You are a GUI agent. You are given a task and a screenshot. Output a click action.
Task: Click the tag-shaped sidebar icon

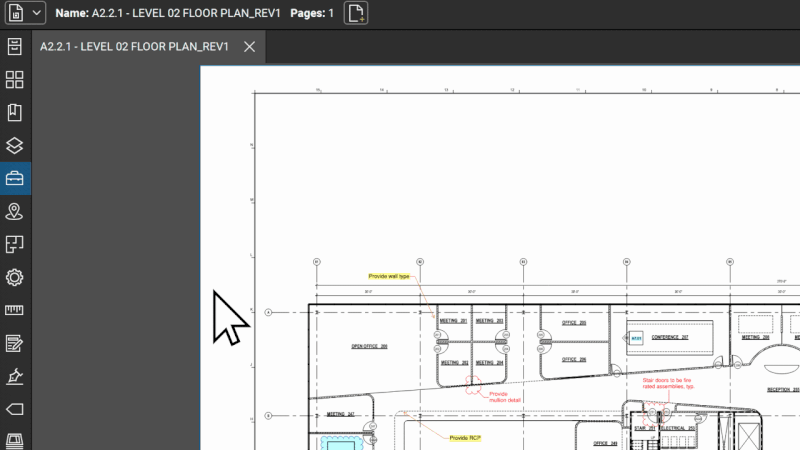[15, 410]
